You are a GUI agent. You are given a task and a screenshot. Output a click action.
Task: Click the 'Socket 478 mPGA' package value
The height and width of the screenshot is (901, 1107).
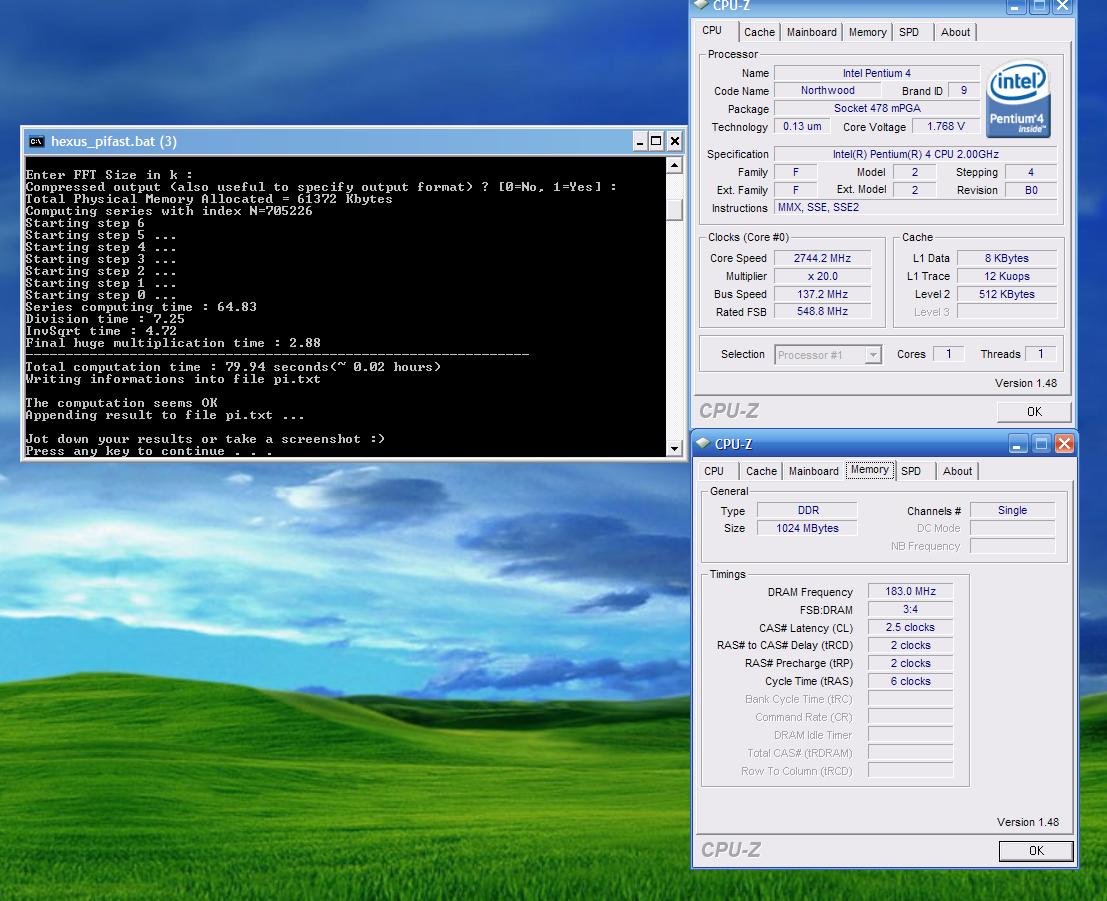pyautogui.click(x=877, y=108)
